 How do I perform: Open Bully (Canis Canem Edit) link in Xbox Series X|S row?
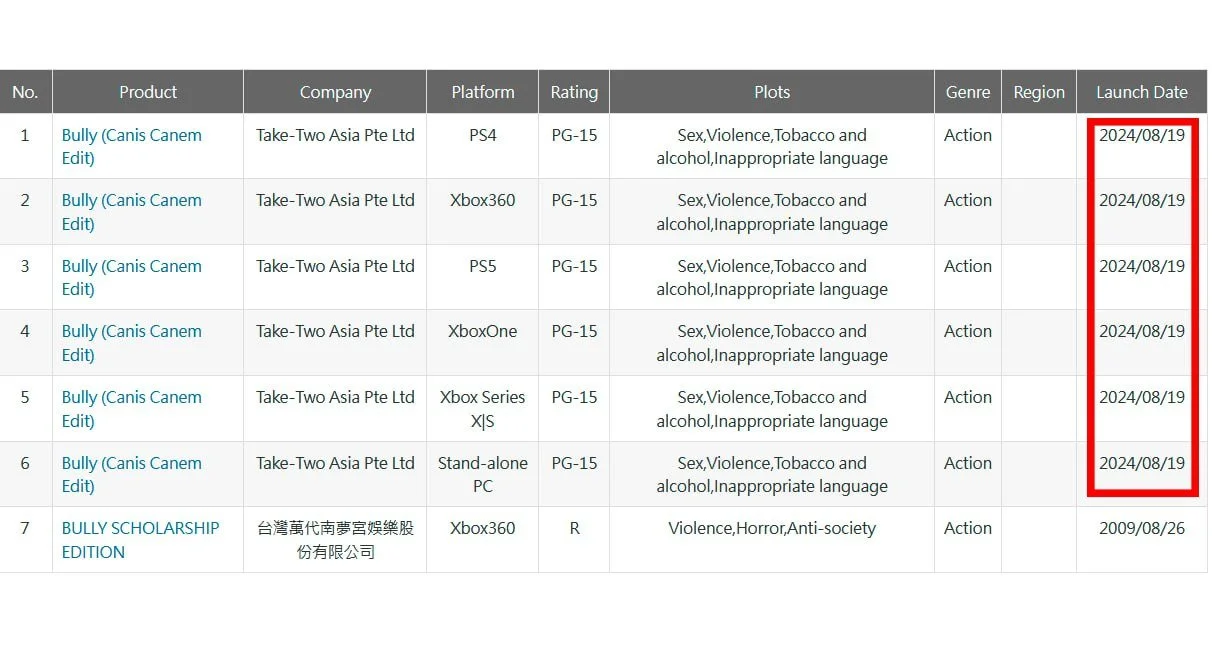point(131,409)
